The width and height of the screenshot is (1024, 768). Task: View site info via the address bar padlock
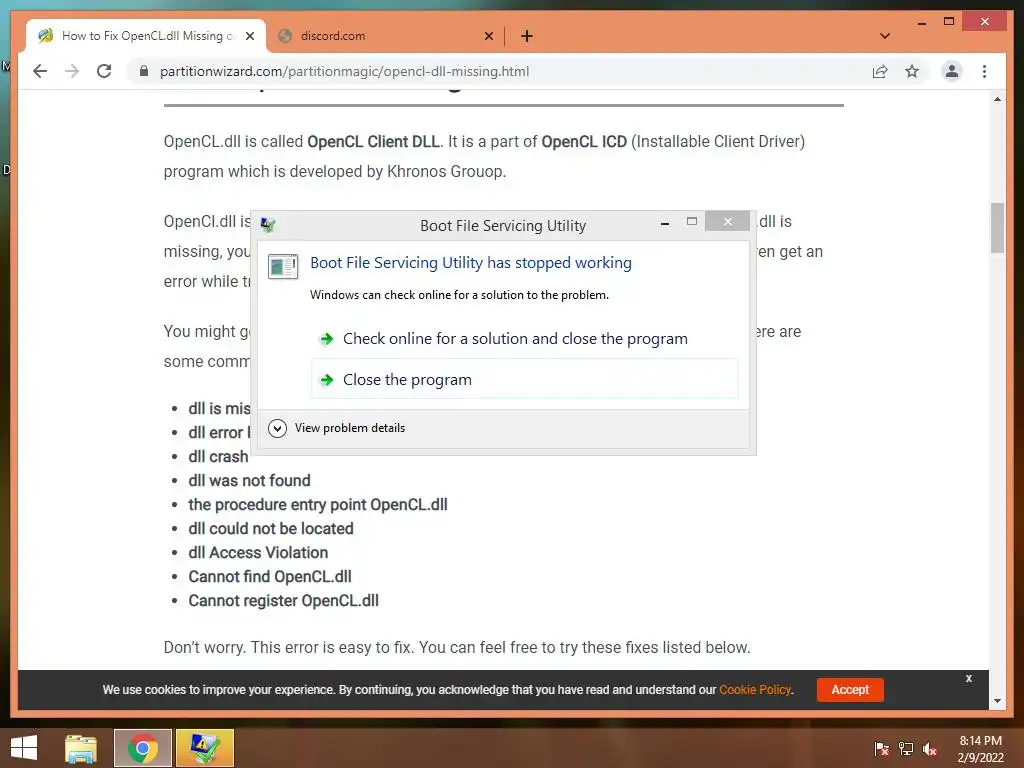tap(144, 71)
